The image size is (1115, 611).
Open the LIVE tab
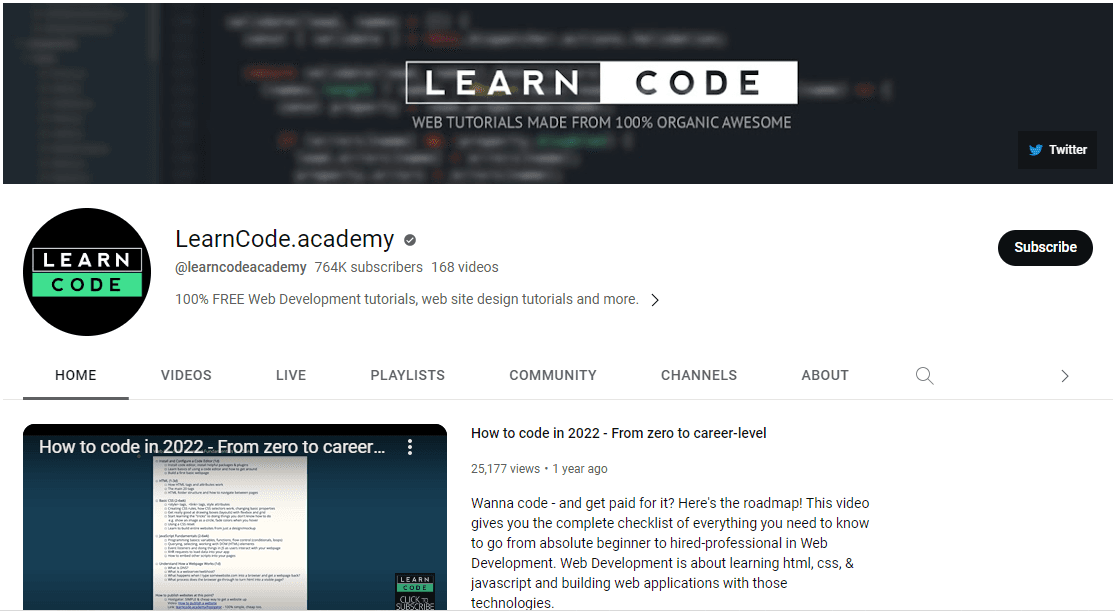pos(291,376)
